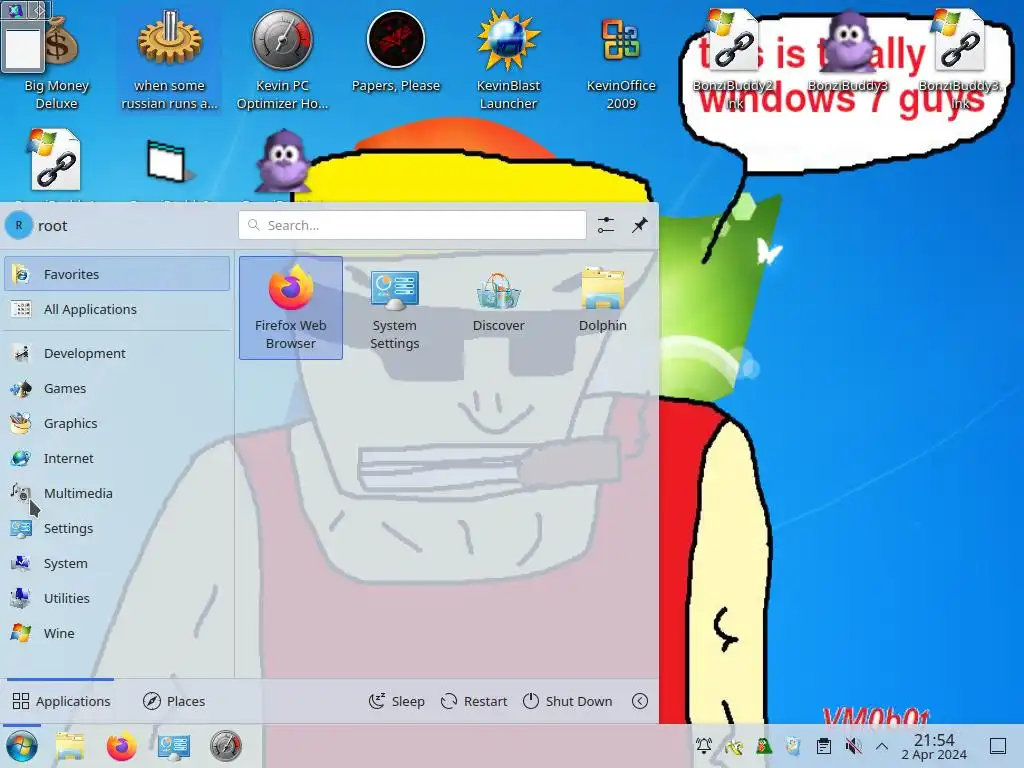Launch Firefox from the taskbar
1024x768 pixels.
(x=121, y=746)
